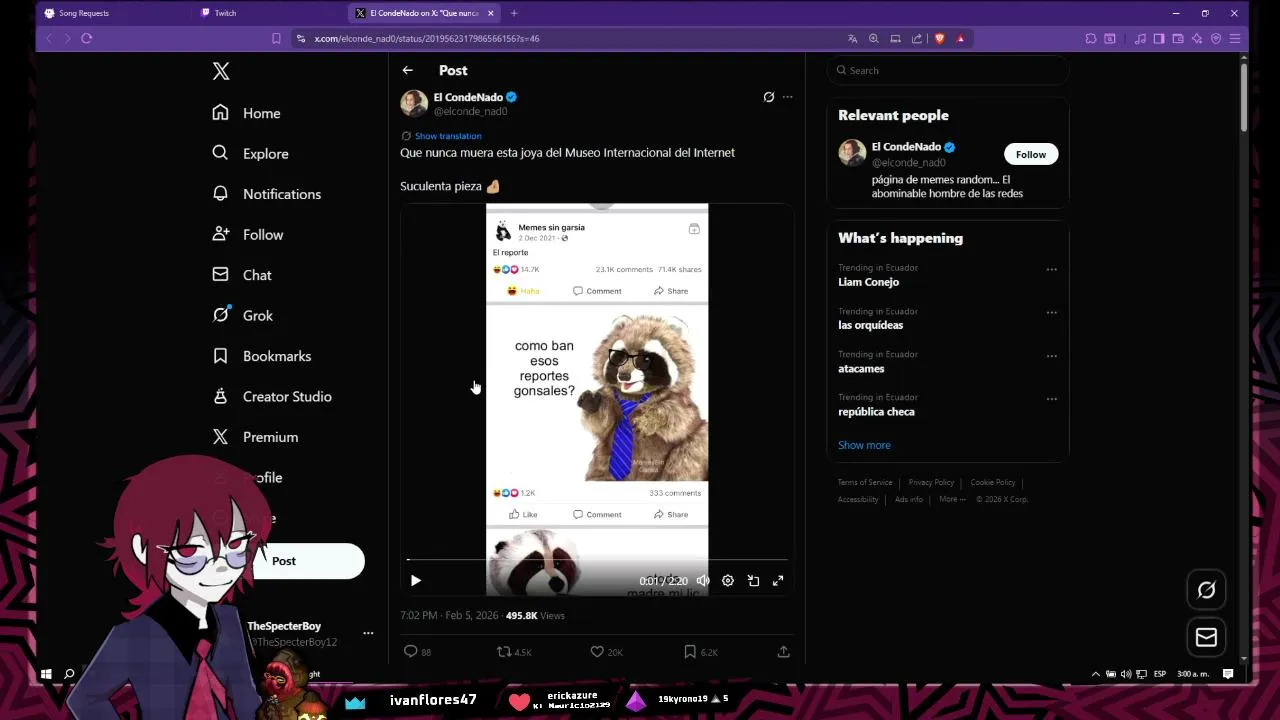Open El CondeNado's name on the post
Image resolution: width=1280 pixels, height=720 pixels.
pyautogui.click(x=468, y=97)
